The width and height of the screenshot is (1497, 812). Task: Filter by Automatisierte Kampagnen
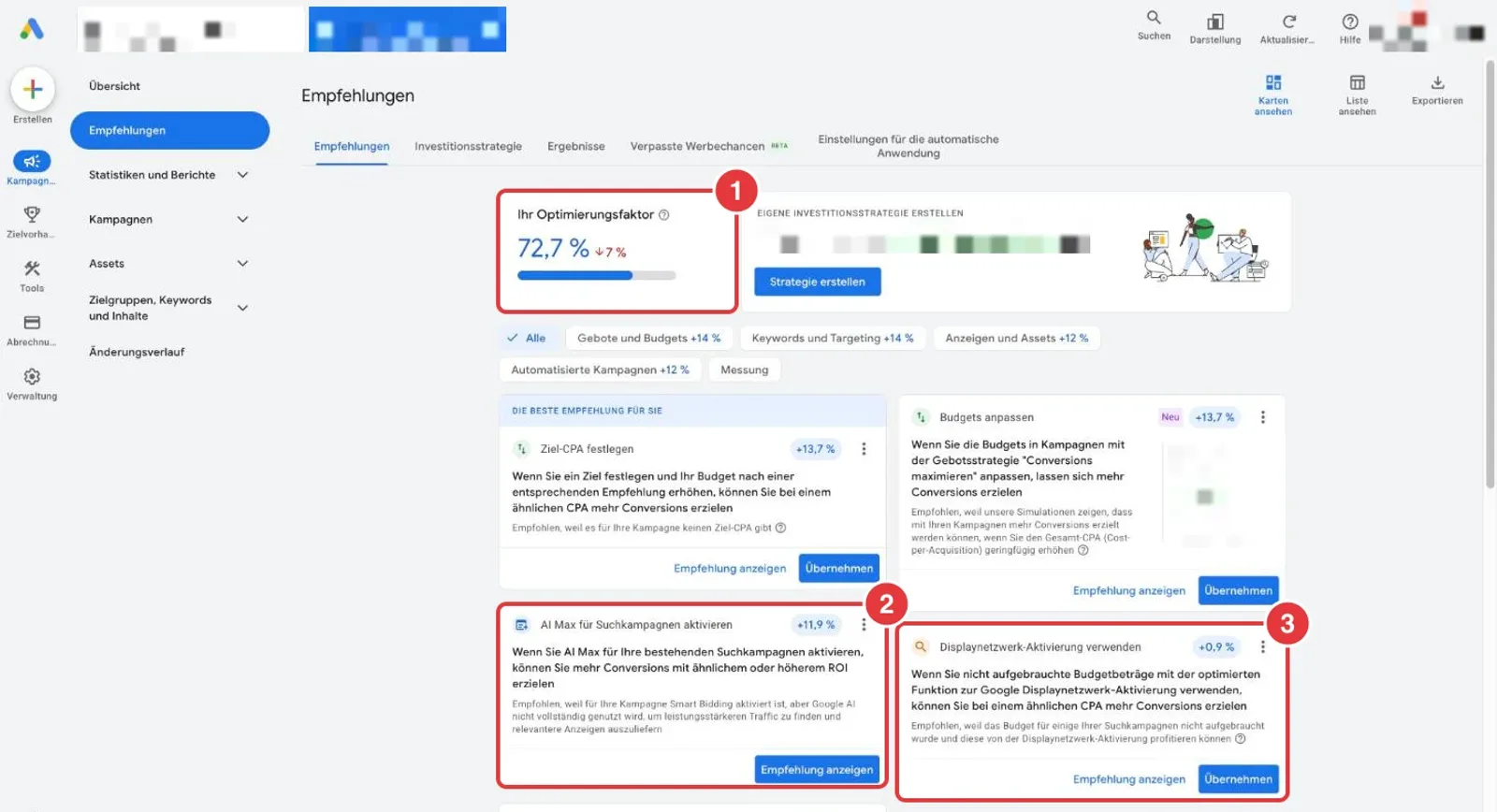[x=600, y=370]
